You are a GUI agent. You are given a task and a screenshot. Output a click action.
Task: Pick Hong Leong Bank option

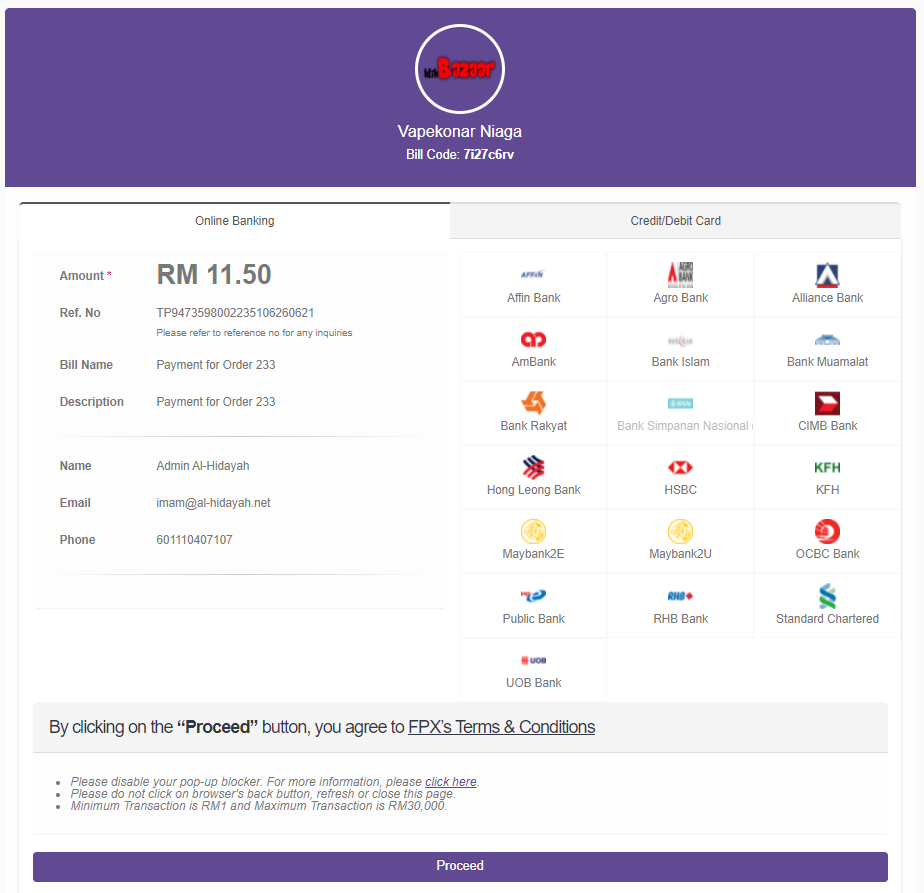pyautogui.click(x=533, y=467)
